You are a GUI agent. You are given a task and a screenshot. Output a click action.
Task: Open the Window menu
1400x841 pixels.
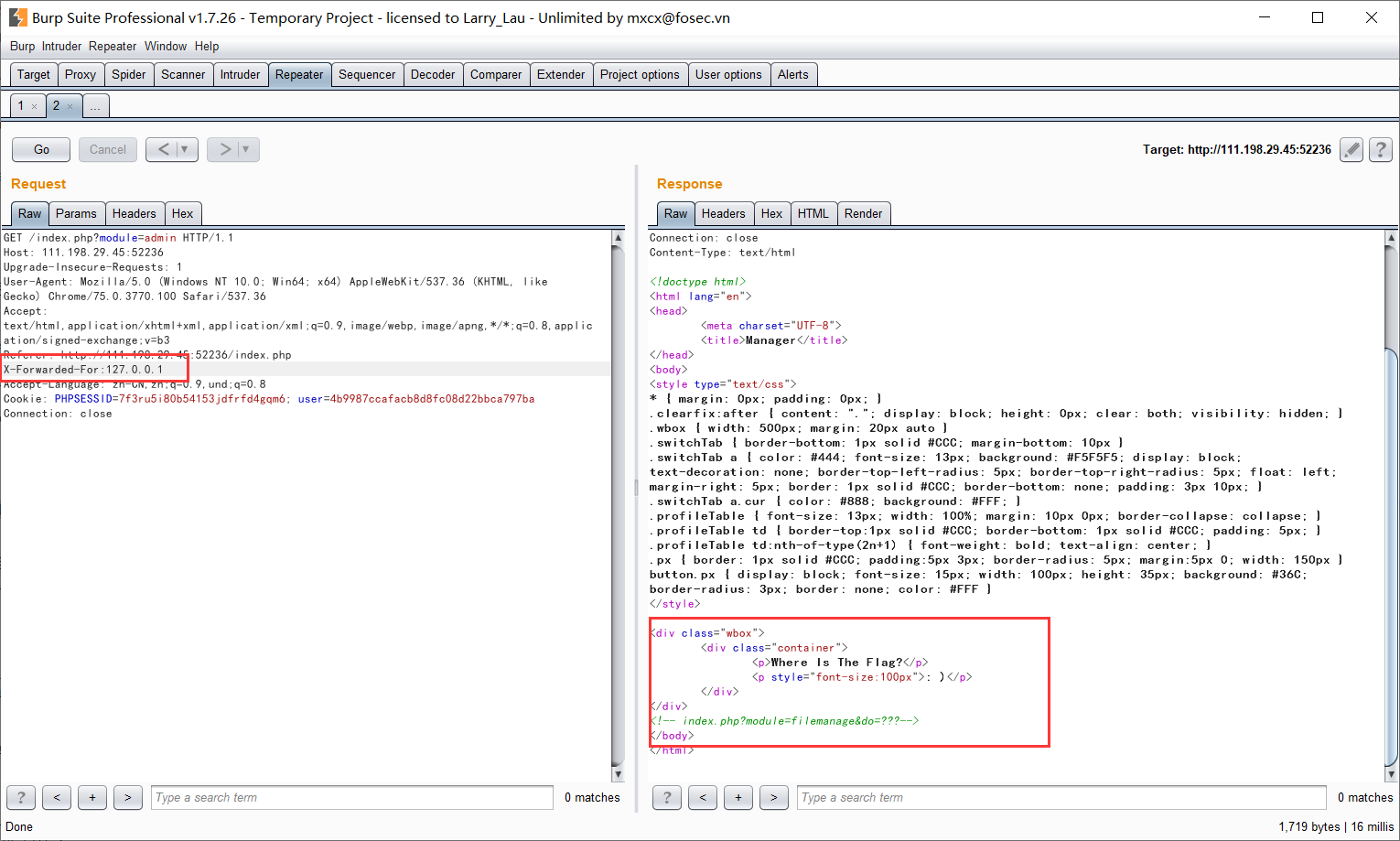(166, 46)
